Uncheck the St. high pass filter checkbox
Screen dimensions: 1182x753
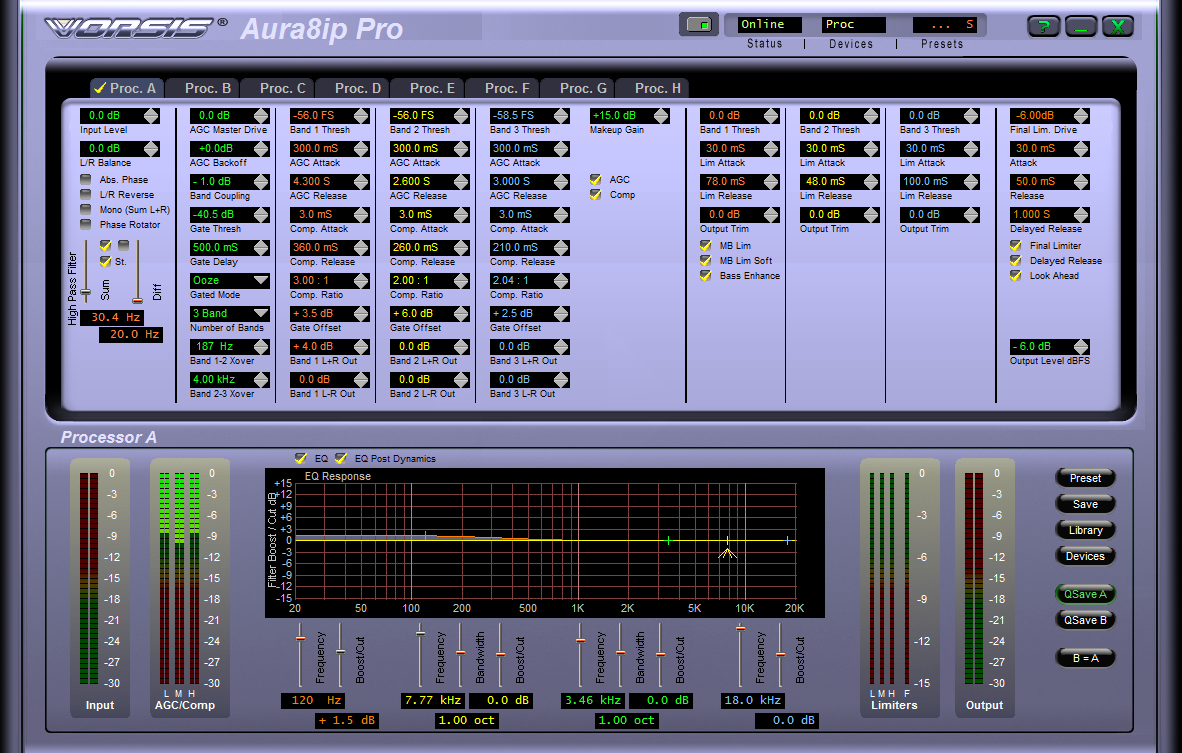(x=106, y=261)
